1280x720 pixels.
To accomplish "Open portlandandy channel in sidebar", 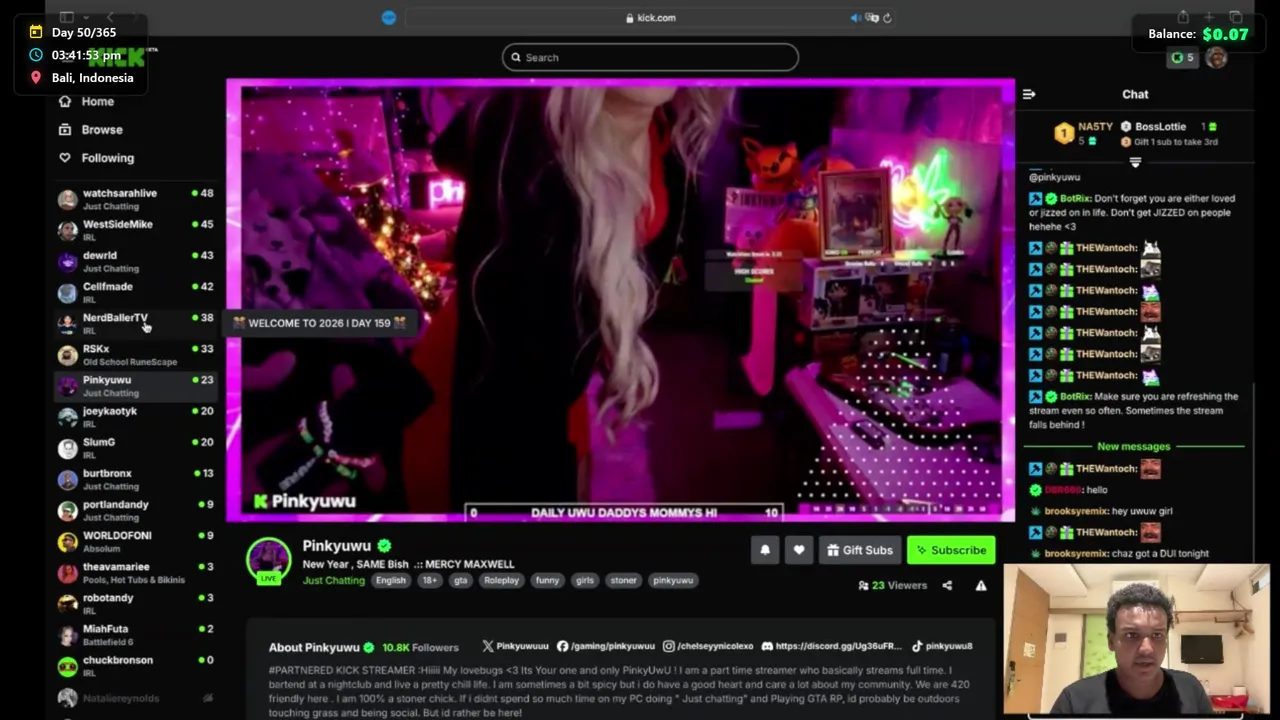I will [x=135, y=510].
